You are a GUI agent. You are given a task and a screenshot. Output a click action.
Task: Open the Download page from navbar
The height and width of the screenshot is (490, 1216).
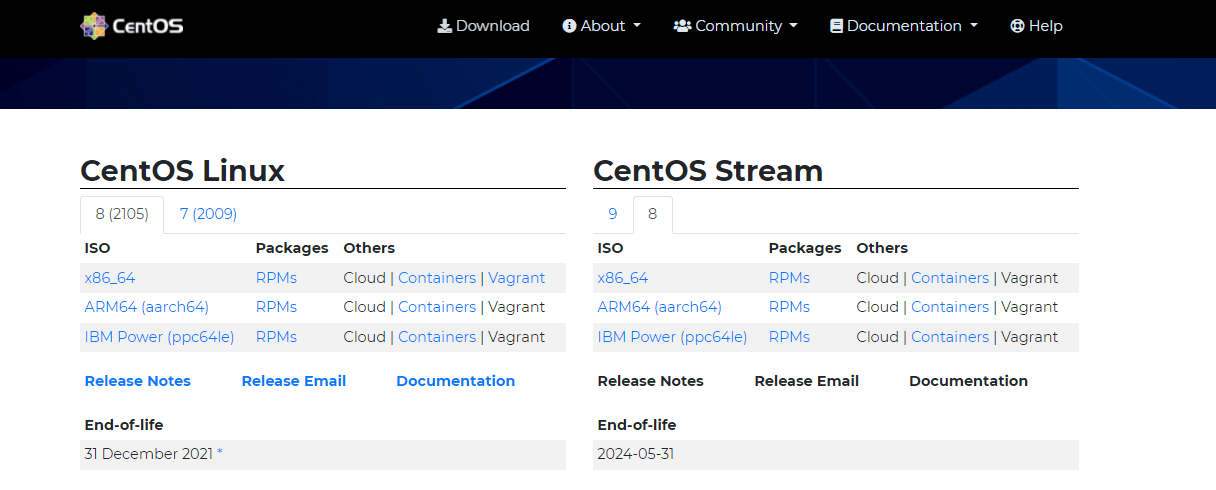484,26
